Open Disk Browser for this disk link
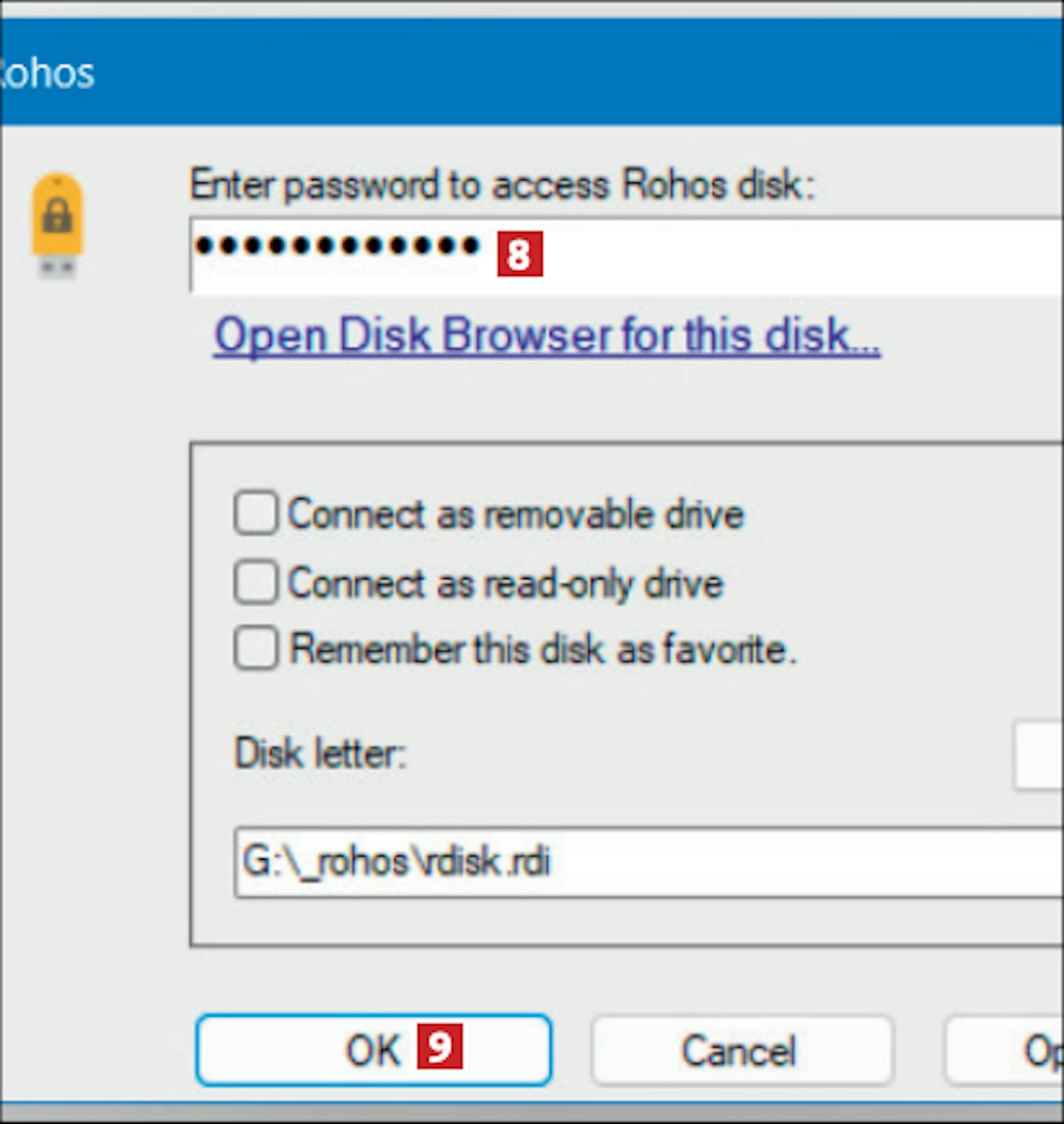The width and height of the screenshot is (1064, 1124). 547,336
